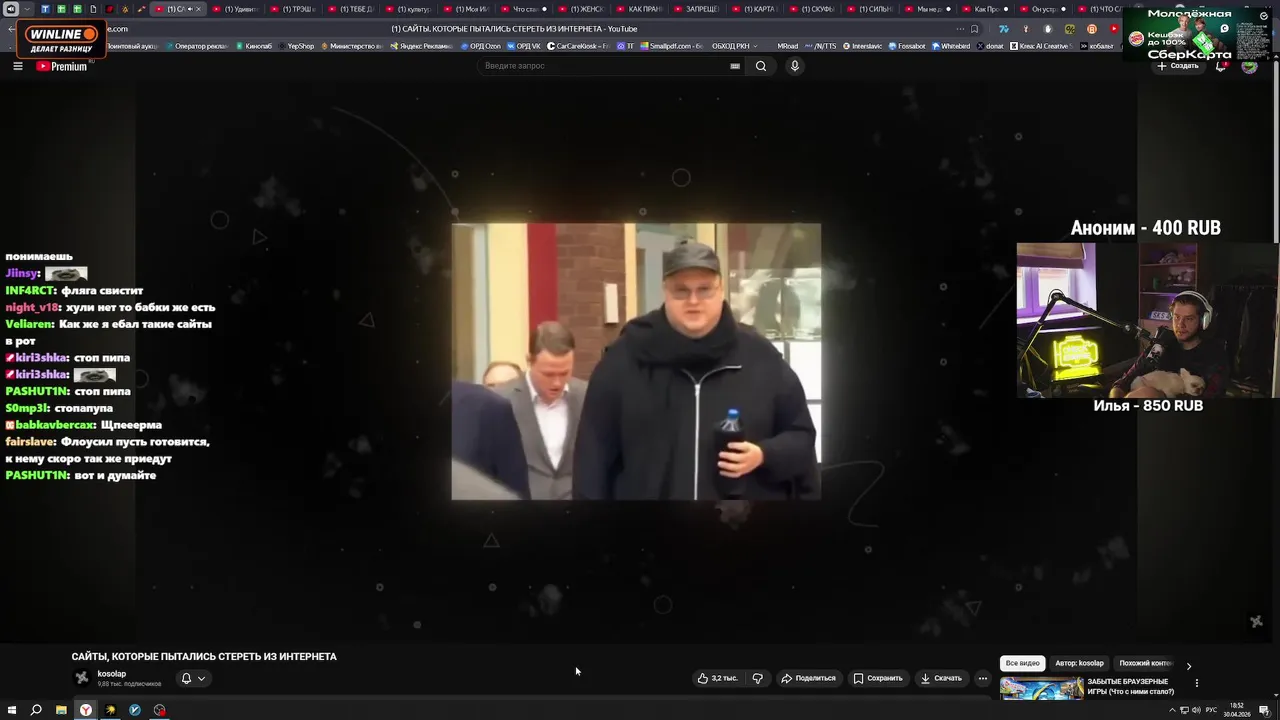Viewport: 1280px width, 720px height.
Task: Like the video with 3,2 тыс. thumbs-up
Action: (x=718, y=678)
